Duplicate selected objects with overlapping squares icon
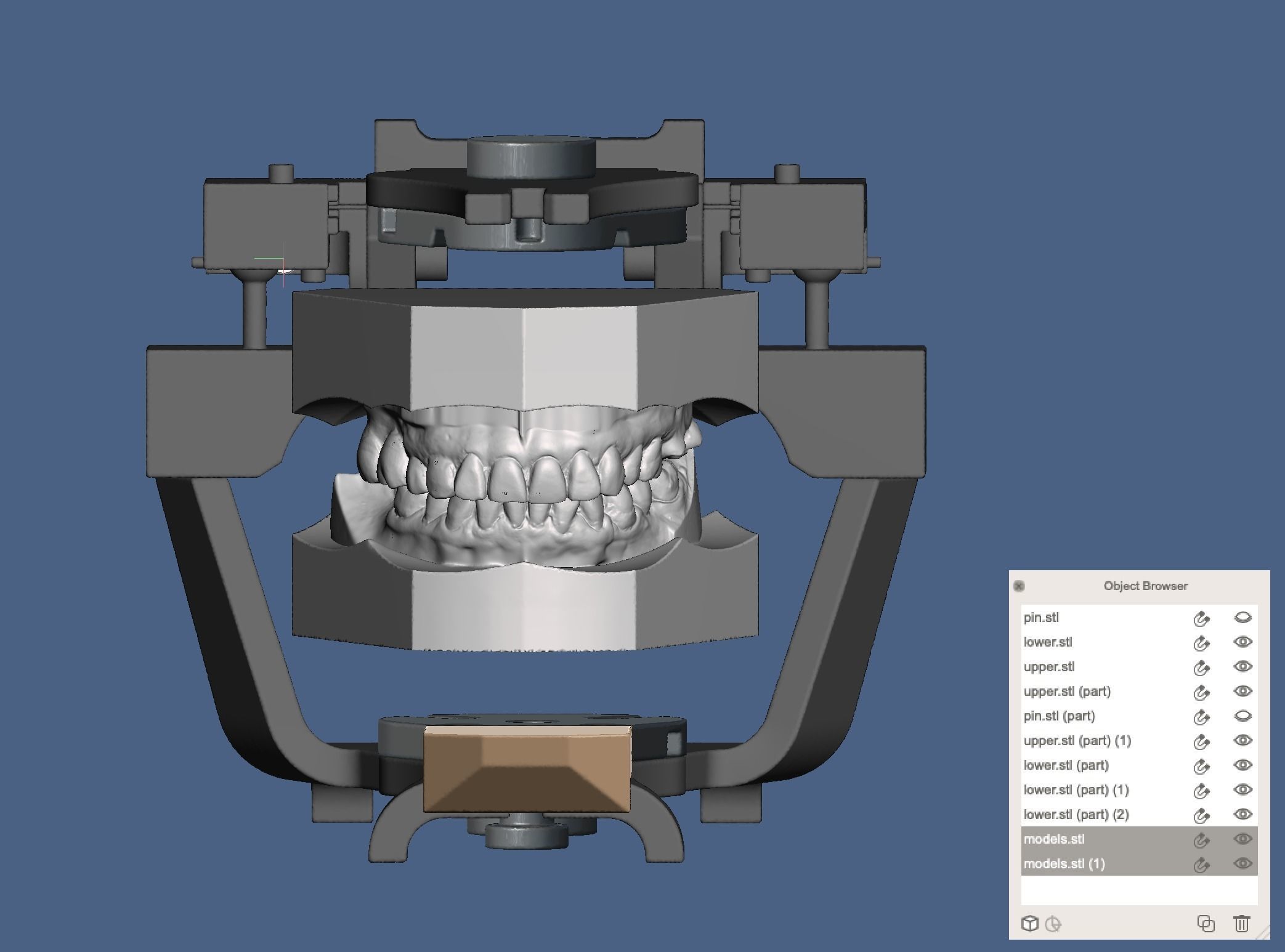 pos(1206,924)
